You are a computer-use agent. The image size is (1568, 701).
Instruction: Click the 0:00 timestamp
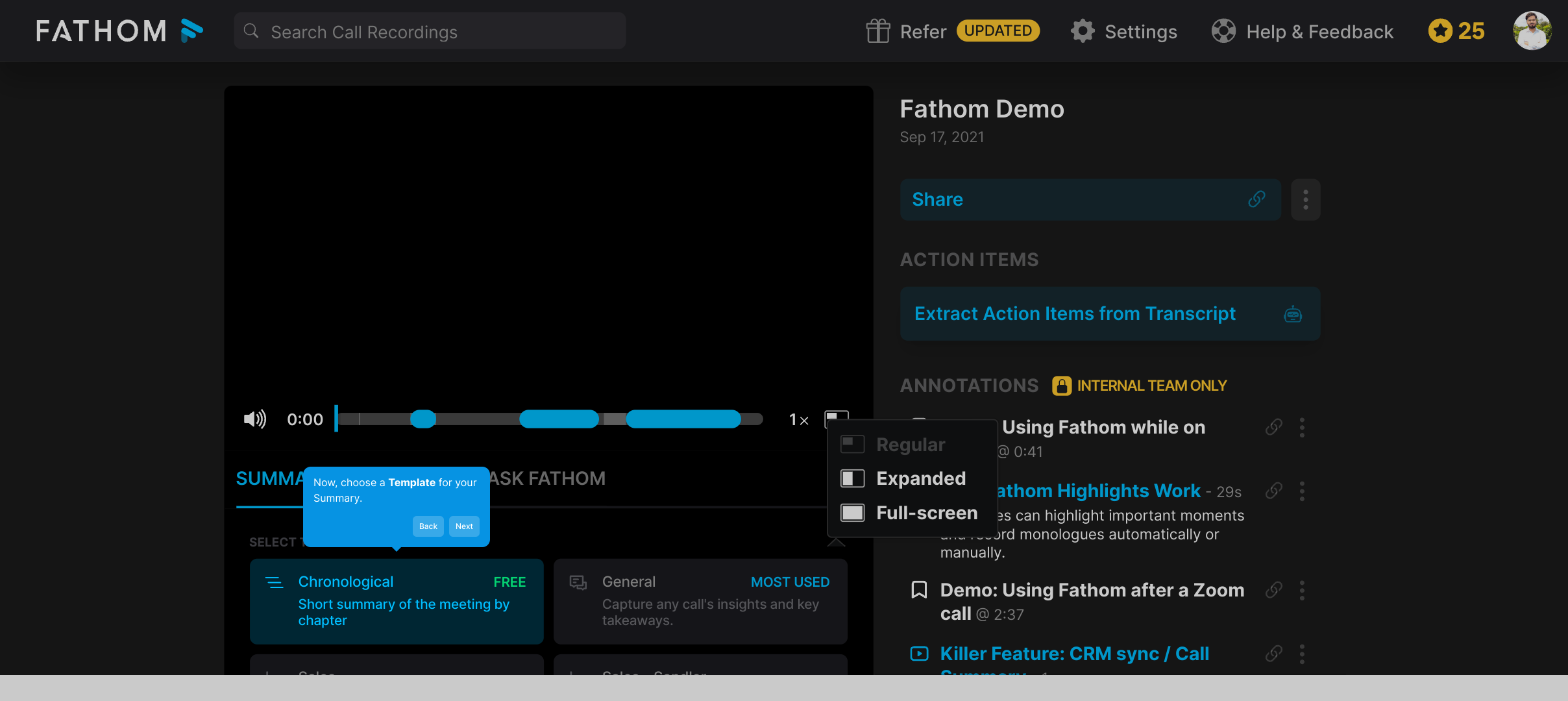[x=305, y=420]
